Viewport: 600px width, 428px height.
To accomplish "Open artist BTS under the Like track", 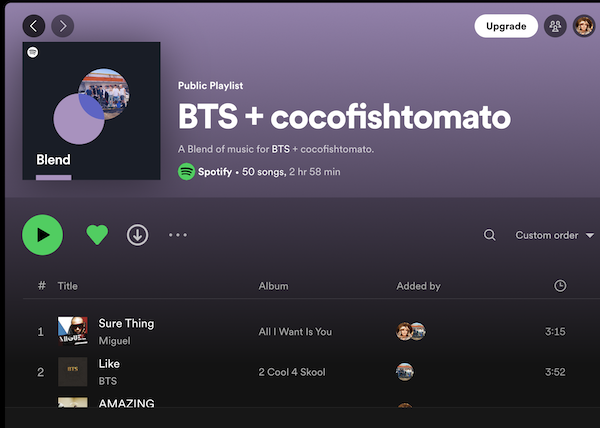I will [107, 381].
